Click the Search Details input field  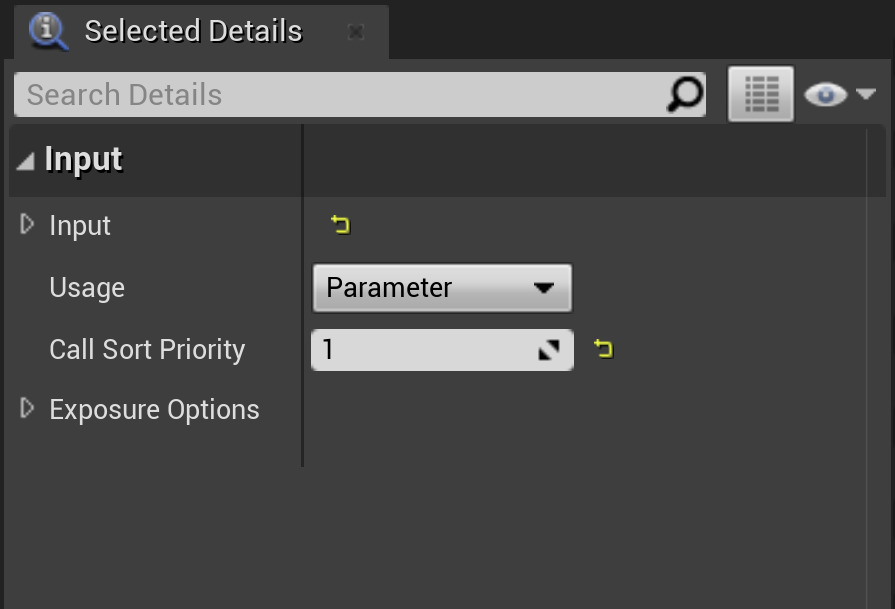[x=340, y=95]
